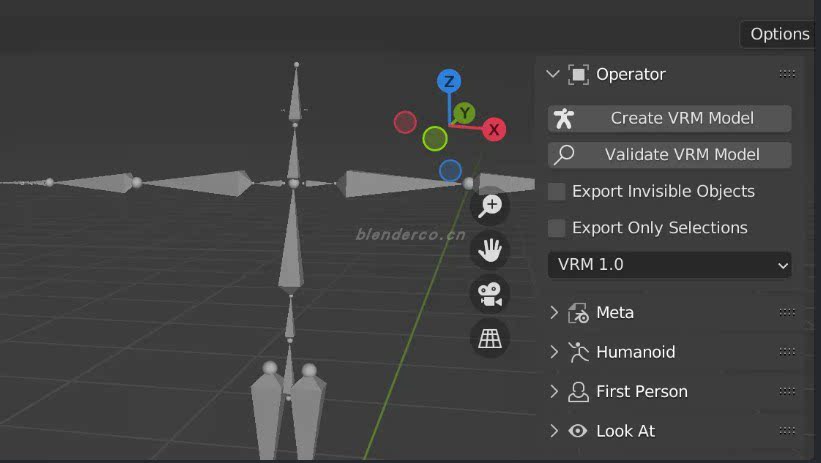Click Validate VRM Model button
821x463 pixels.
[670, 155]
